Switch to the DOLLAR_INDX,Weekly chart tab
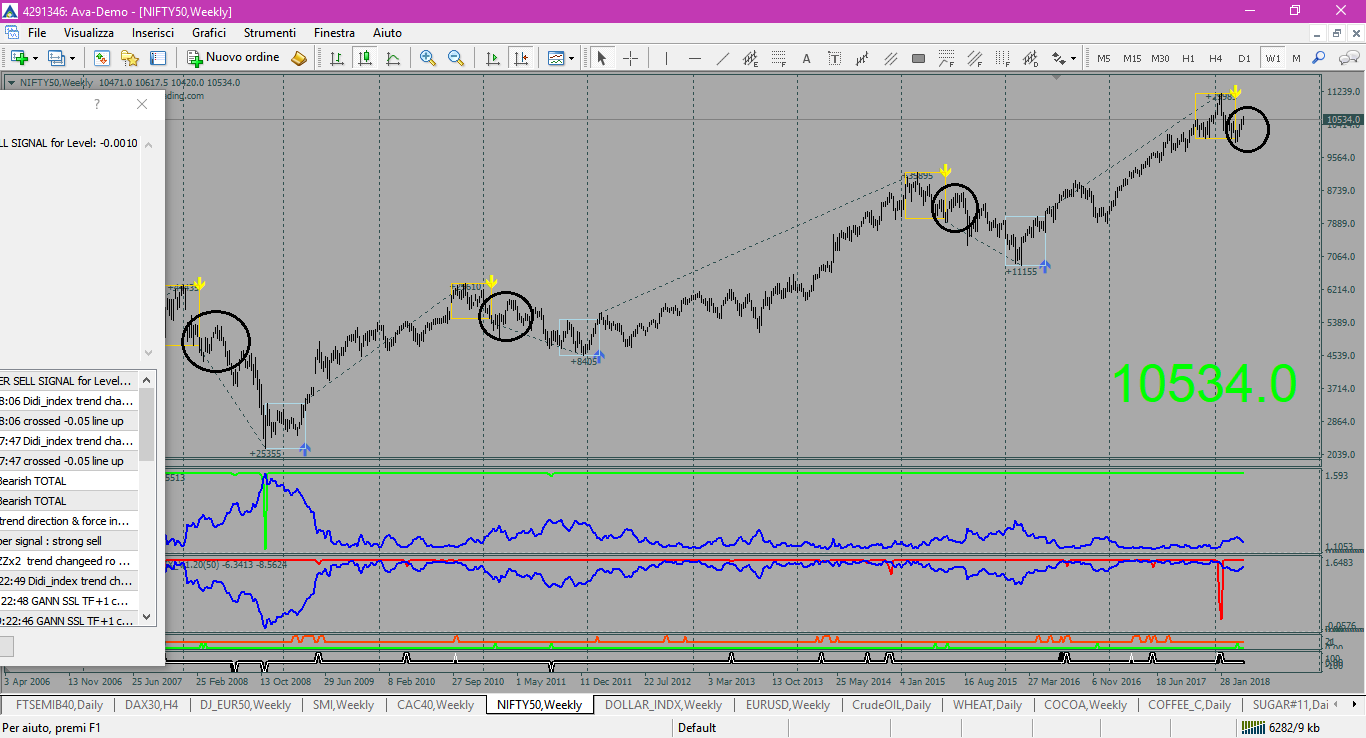The height and width of the screenshot is (738, 1366). coord(663,705)
